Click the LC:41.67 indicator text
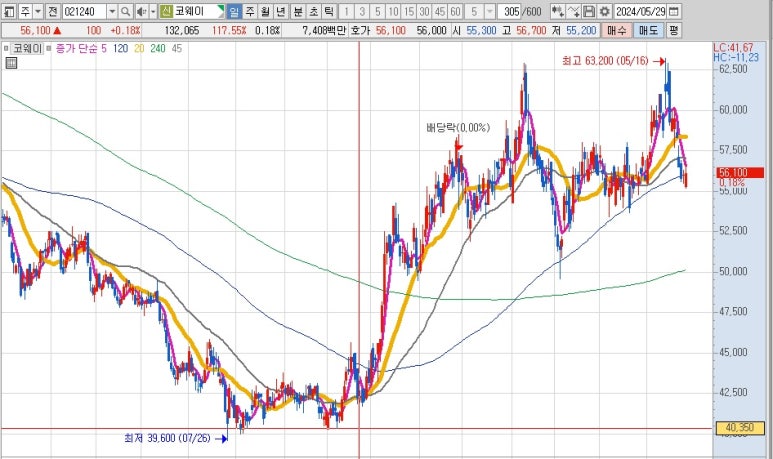This screenshot has width=773, height=459. coord(733,48)
